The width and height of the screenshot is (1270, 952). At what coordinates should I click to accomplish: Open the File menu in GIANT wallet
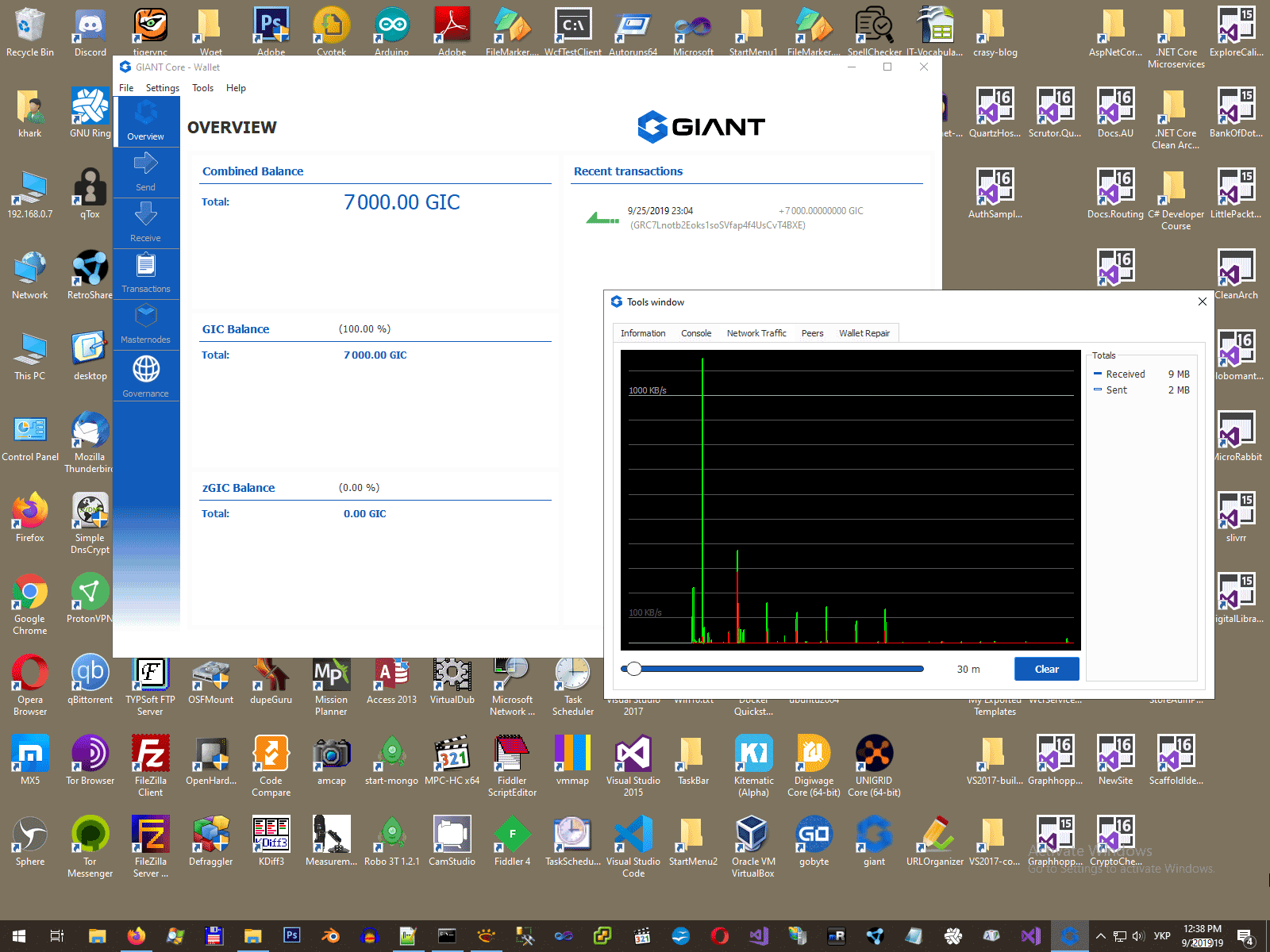[126, 88]
